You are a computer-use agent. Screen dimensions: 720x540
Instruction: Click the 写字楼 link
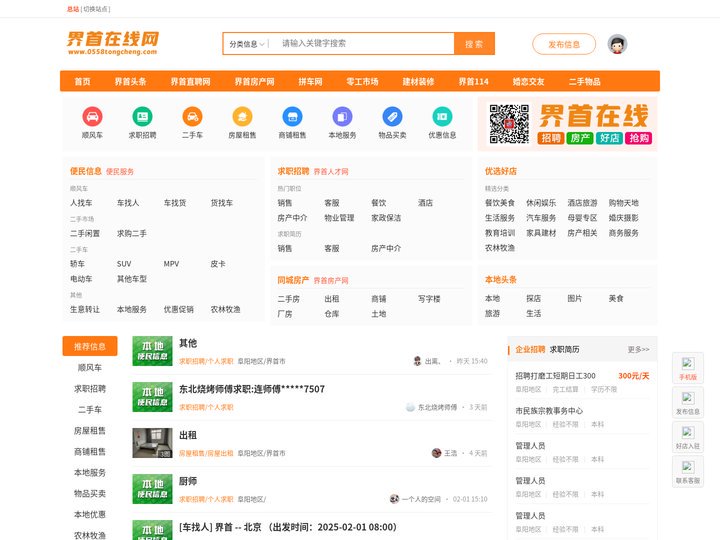coord(429,299)
